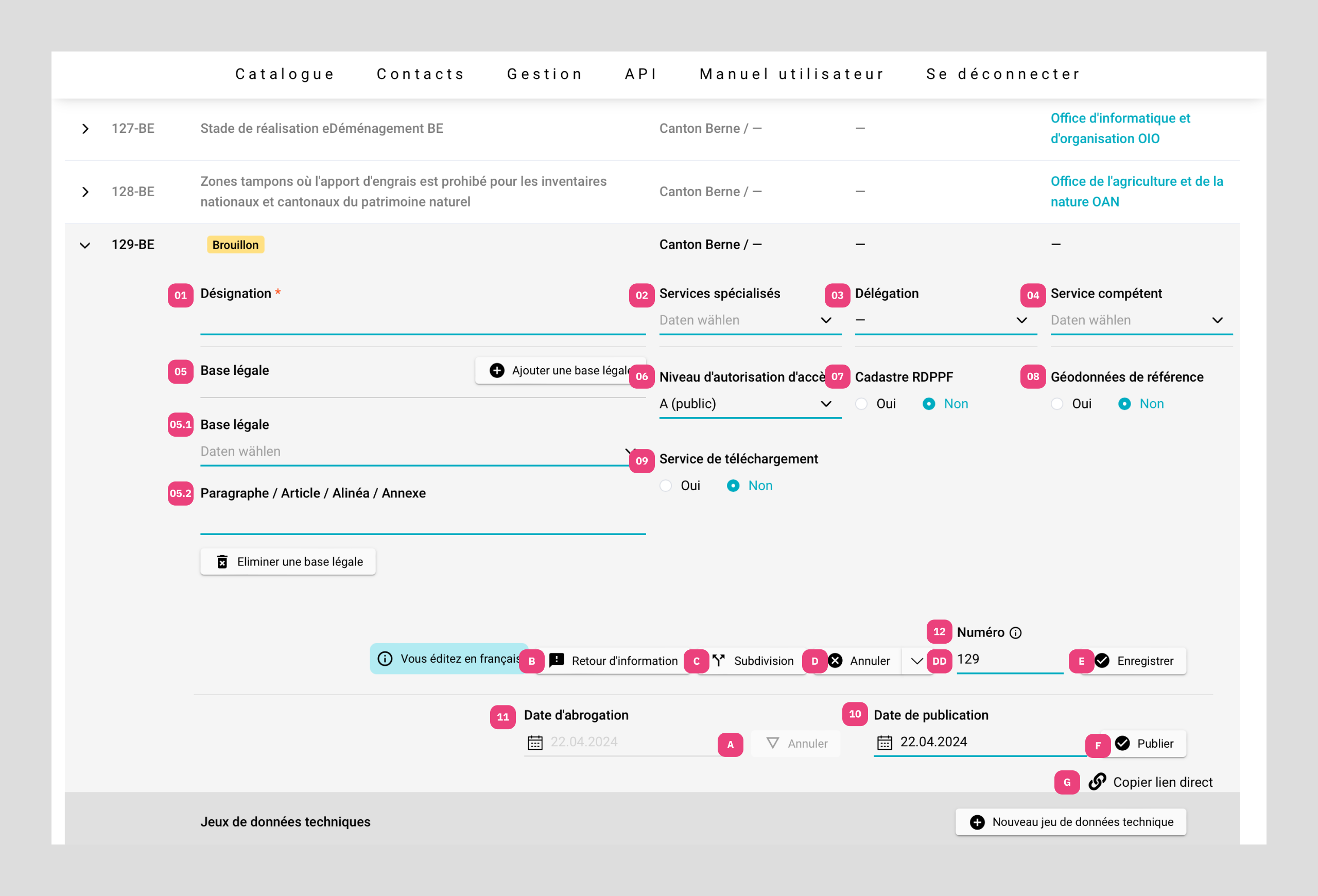1318x896 pixels.
Task: Select Oui for Géodonnées de référence
Action: tap(1057, 404)
